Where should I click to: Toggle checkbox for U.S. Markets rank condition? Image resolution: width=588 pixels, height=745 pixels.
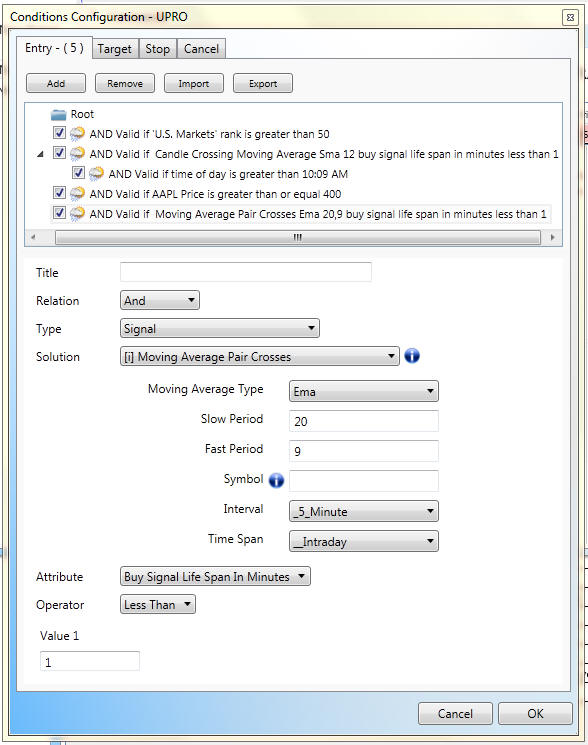(59, 133)
